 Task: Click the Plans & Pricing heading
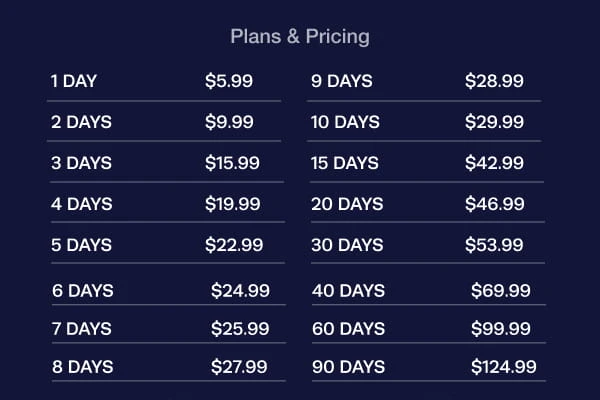click(x=300, y=37)
